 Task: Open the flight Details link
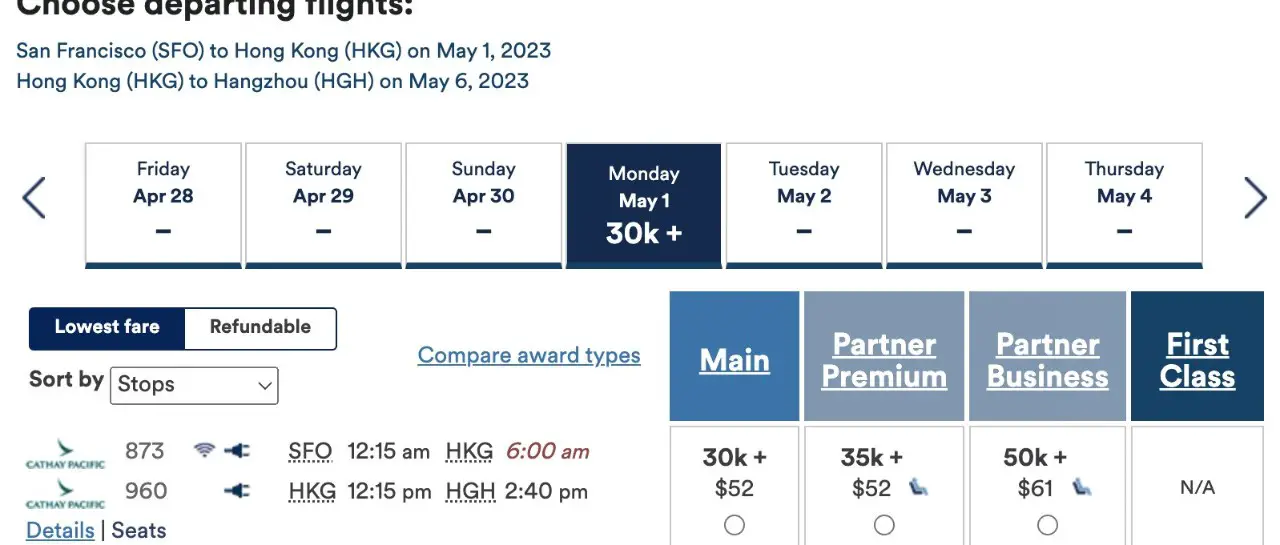tap(60, 531)
